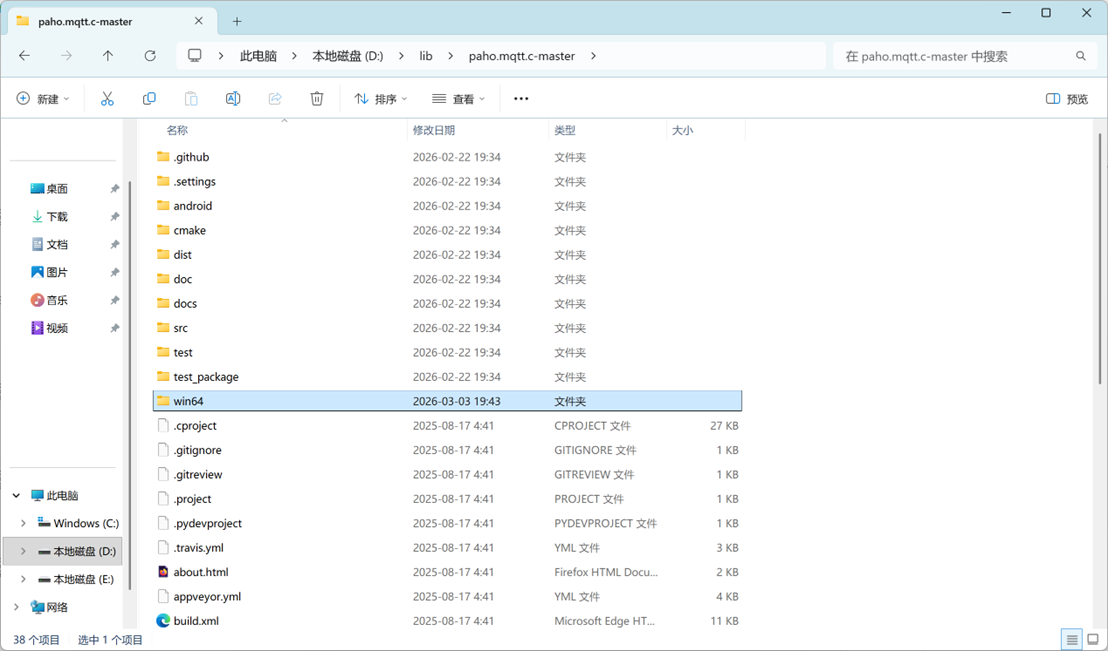Unpin Desktop (桌面) via its pin icon
This screenshot has height=651, width=1108.
(x=114, y=189)
